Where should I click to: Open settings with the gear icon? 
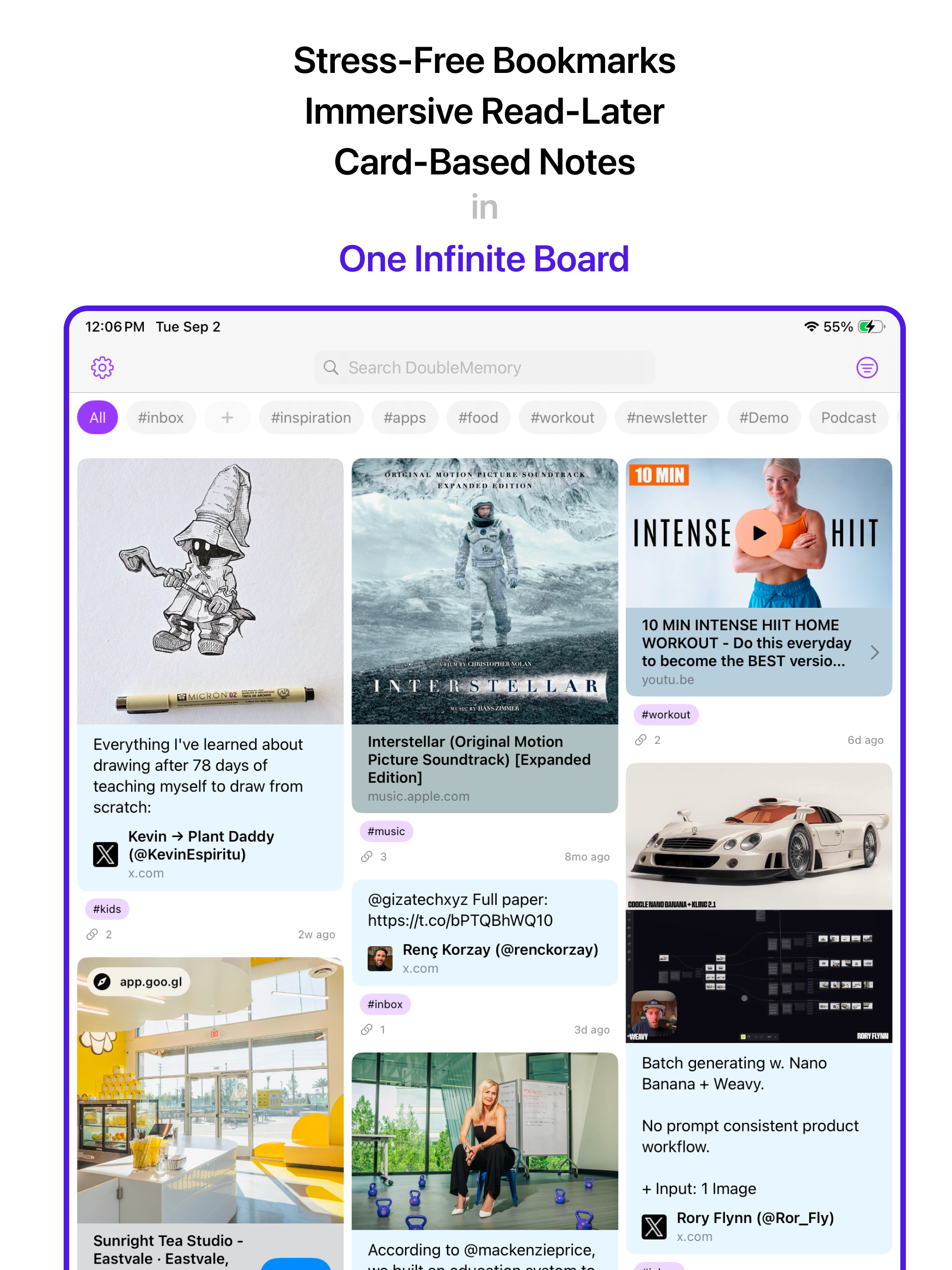click(102, 367)
